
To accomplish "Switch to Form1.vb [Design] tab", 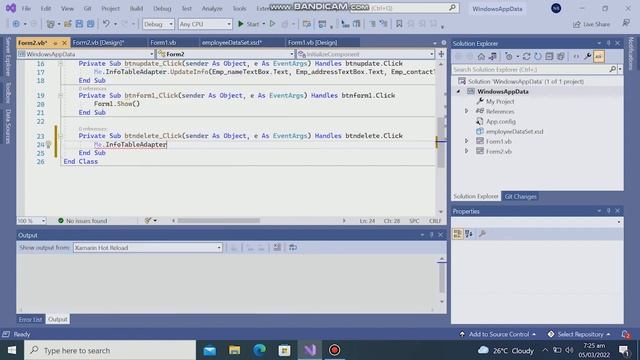I will (x=313, y=42).
